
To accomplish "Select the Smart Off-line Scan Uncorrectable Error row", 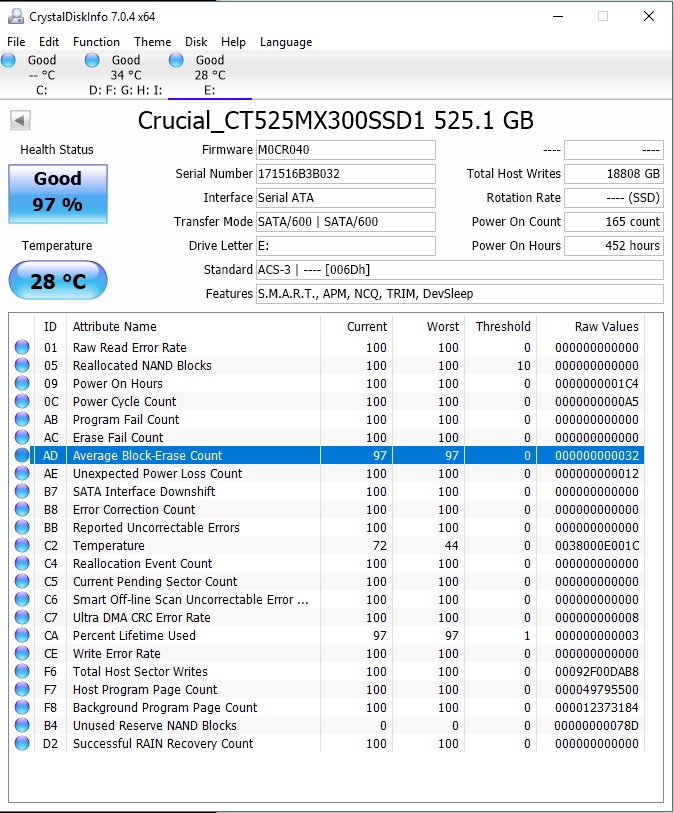I will [327, 599].
